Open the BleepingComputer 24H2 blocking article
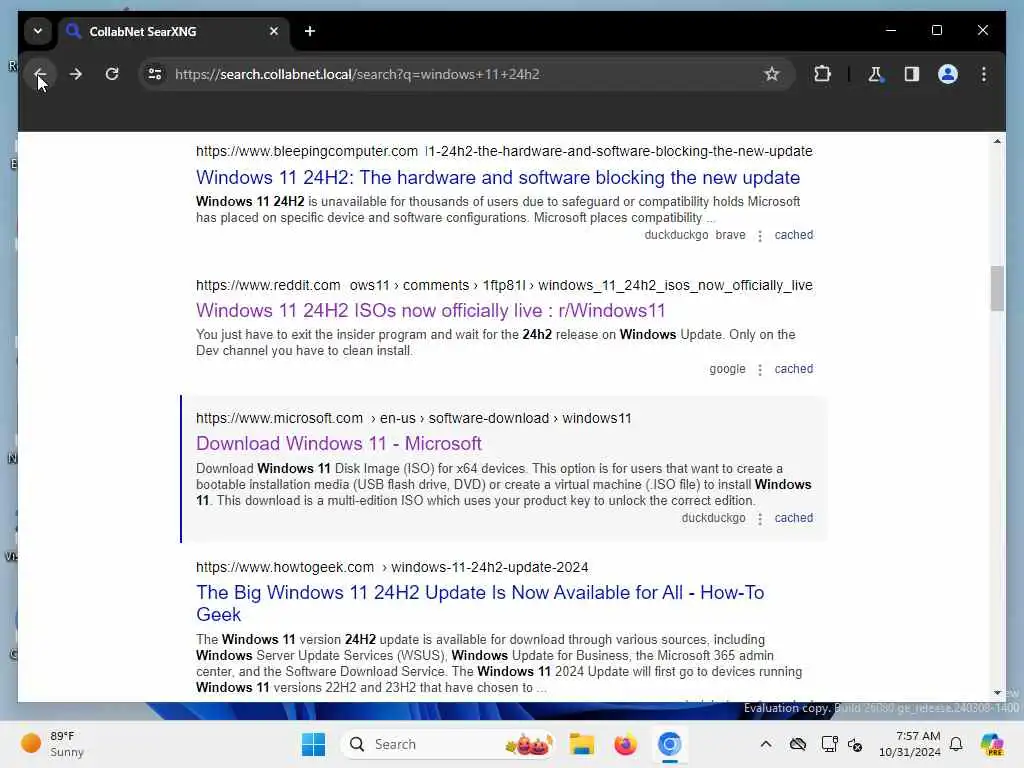1024x768 pixels. click(498, 178)
